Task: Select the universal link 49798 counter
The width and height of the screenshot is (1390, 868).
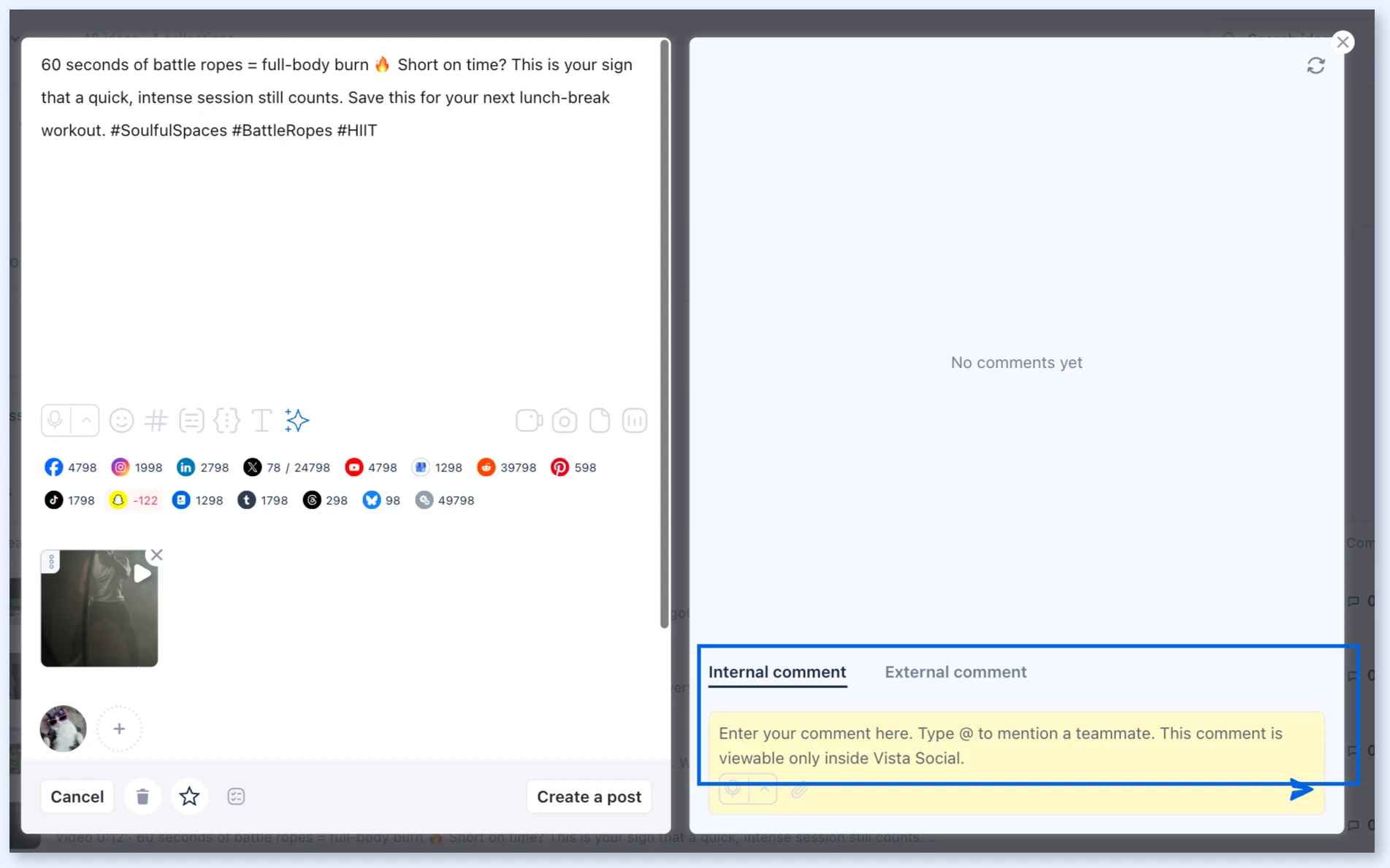Action: coord(445,500)
